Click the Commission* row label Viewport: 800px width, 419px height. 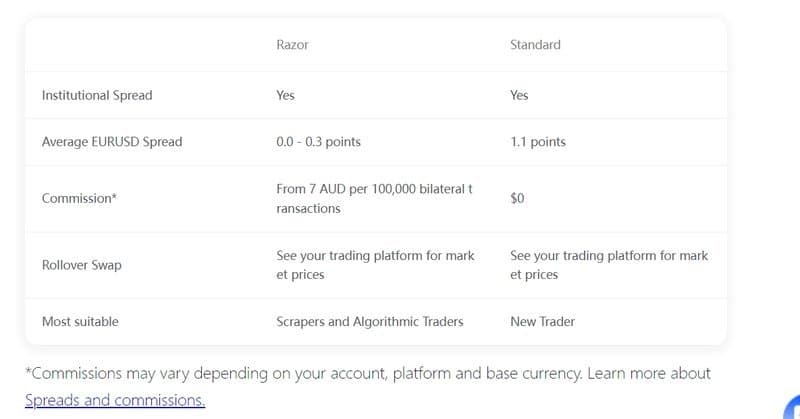[79, 198]
